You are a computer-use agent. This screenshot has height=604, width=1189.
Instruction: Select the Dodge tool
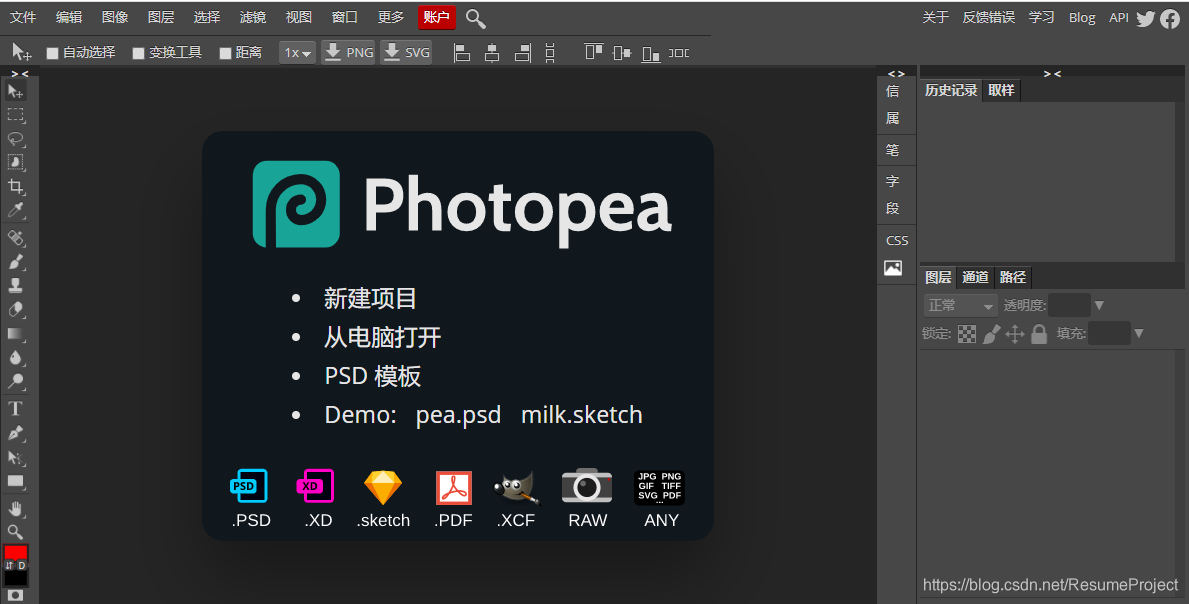tap(15, 381)
